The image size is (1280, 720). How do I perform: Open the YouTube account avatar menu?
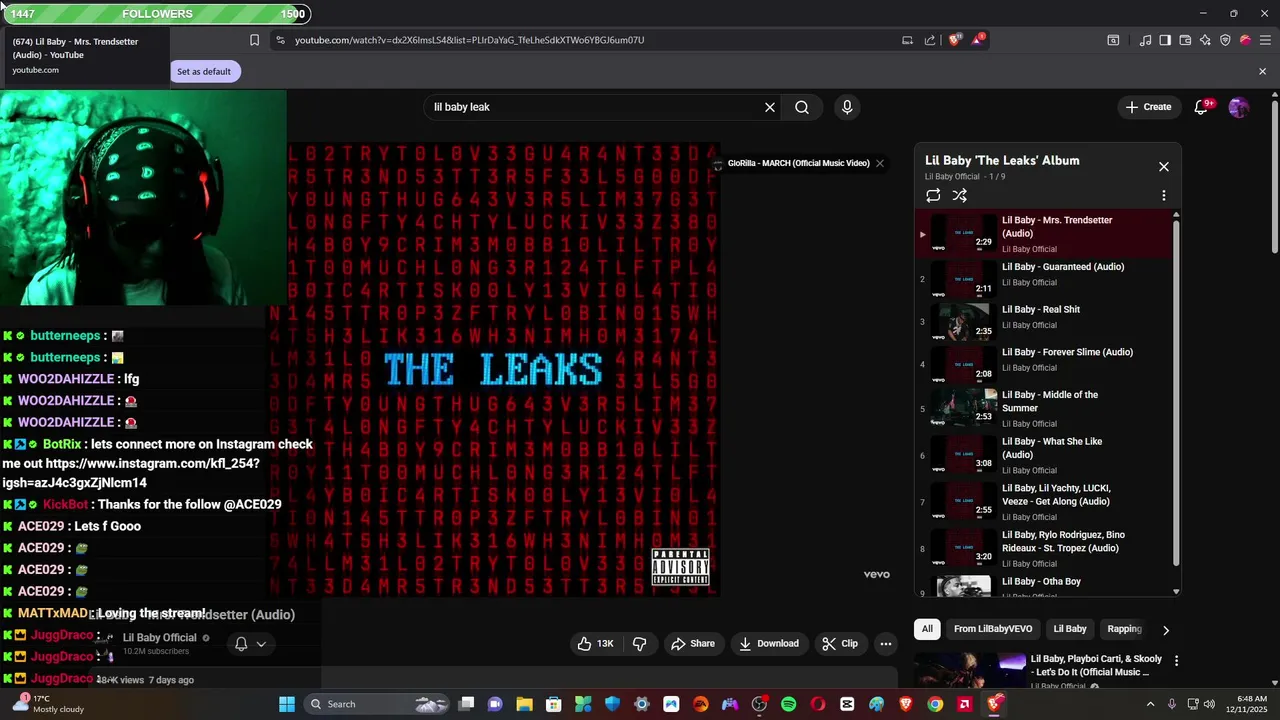click(1239, 107)
